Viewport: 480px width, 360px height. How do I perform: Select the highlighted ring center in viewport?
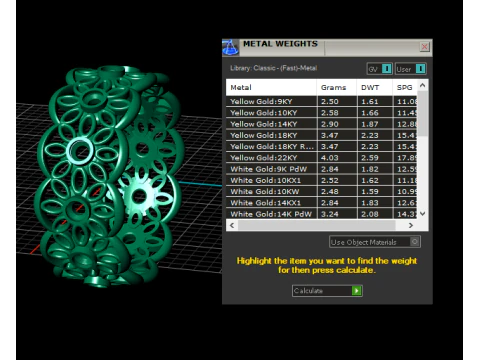[79, 151]
